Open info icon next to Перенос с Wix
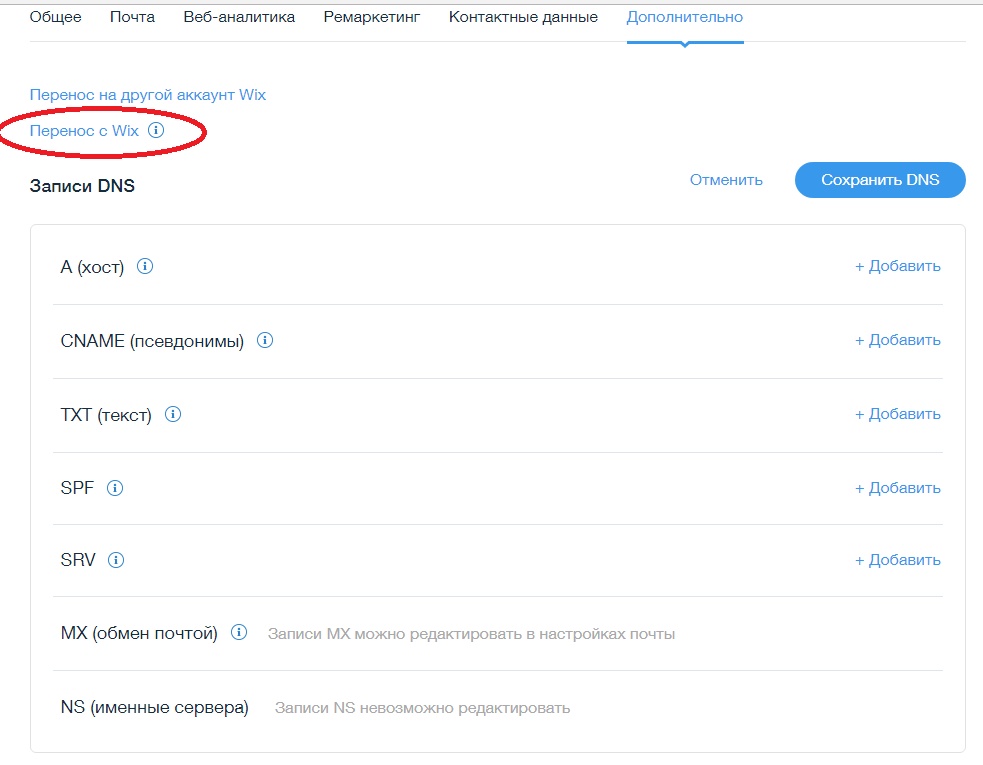The image size is (983, 765). (156, 130)
